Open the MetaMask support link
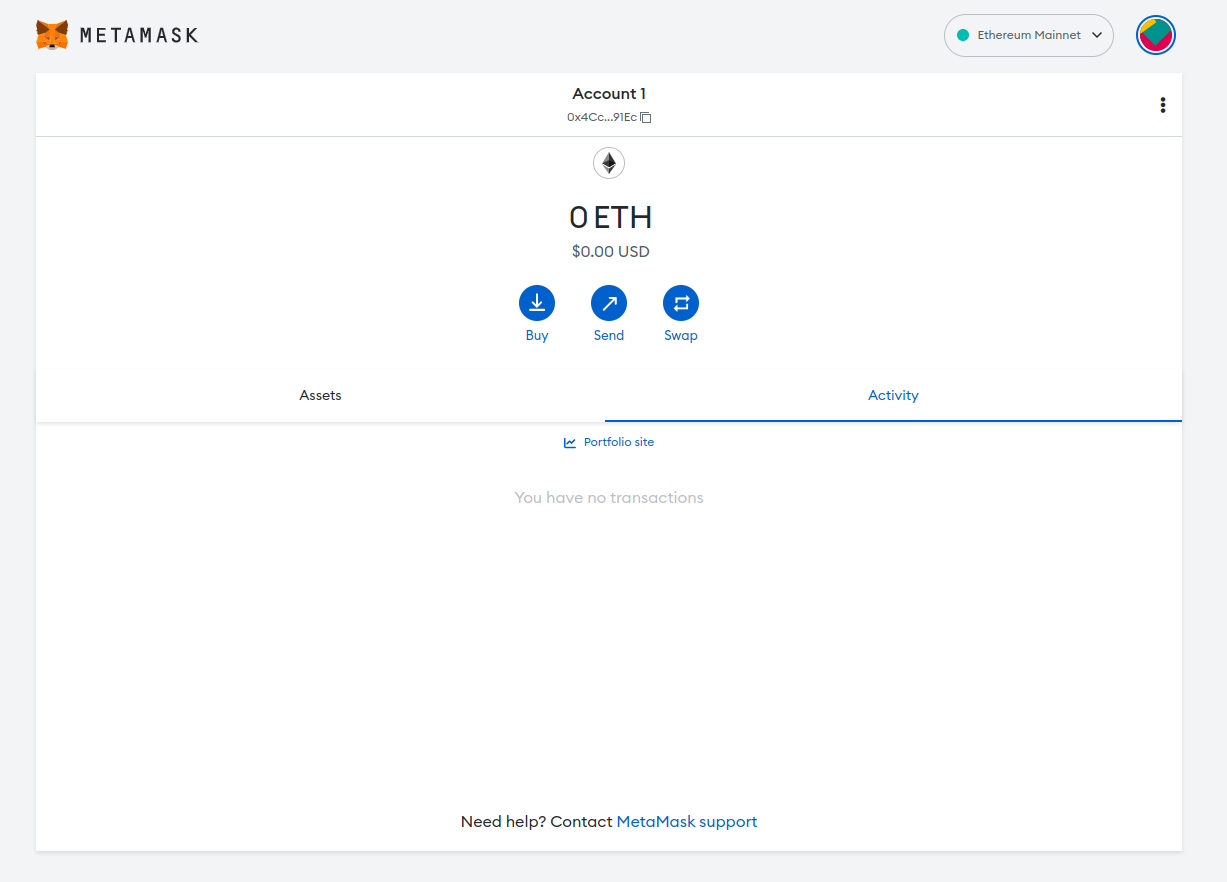The image size is (1227, 882). pos(687,822)
